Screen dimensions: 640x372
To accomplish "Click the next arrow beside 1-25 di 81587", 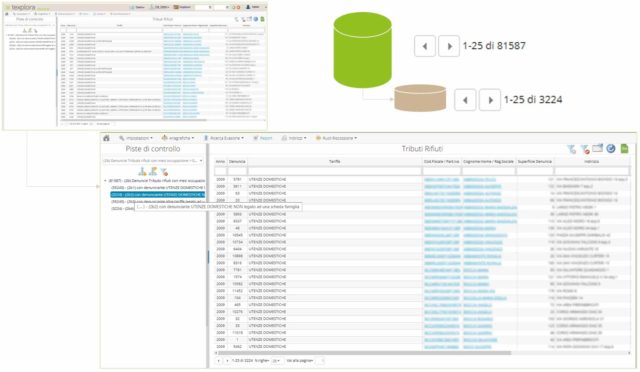I will click(449, 46).
